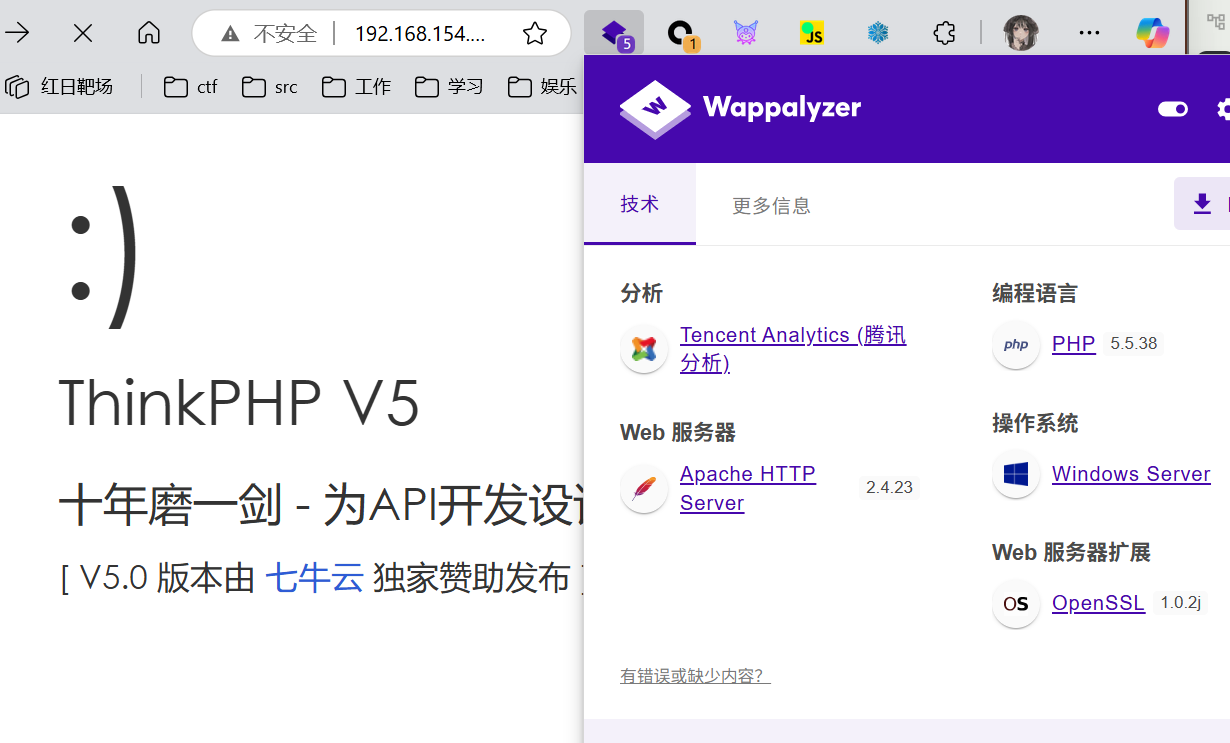Open the browser three-dot settings menu

[1089, 33]
